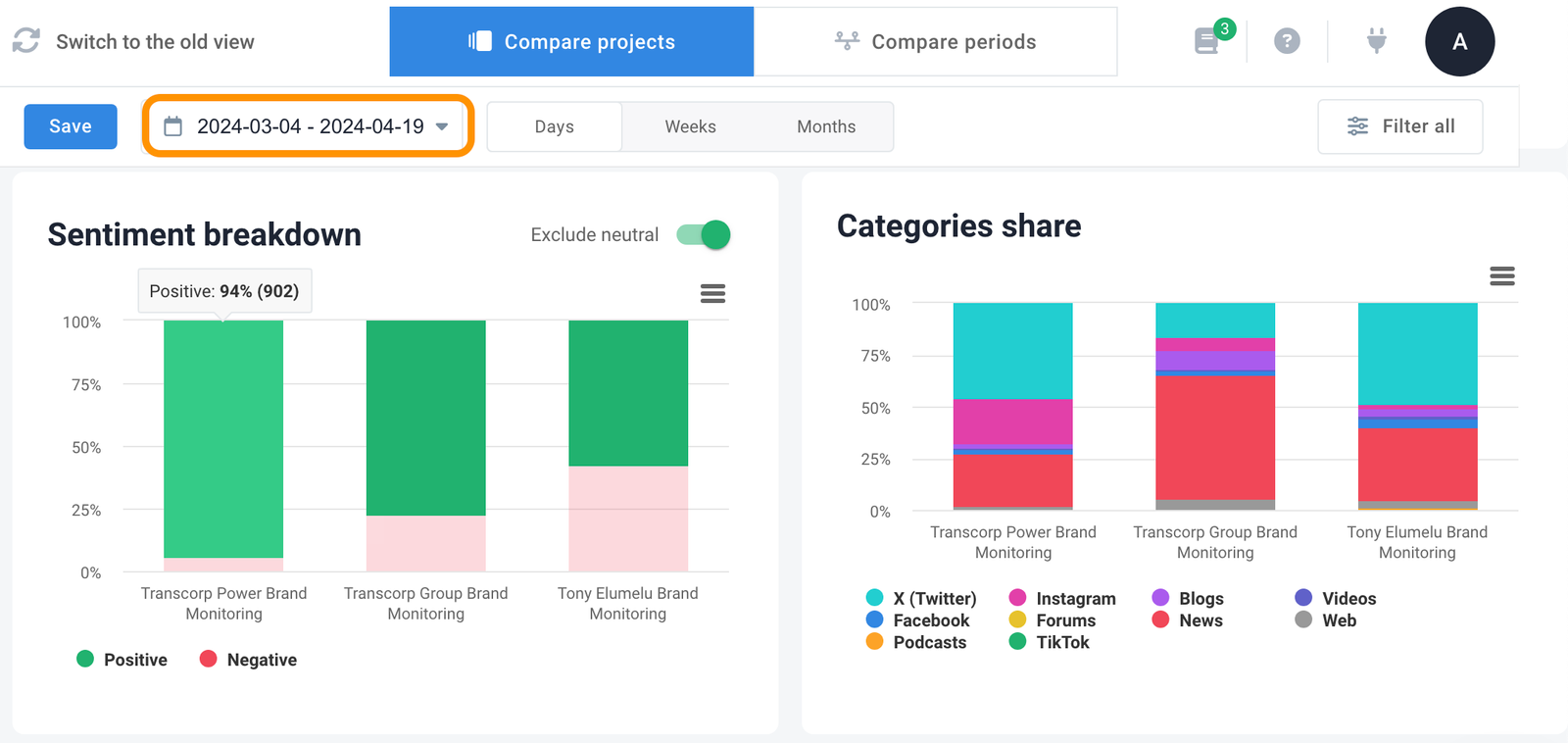Screen dimensions: 1568x743
Task: Select the Months granularity tab
Action: coord(826,126)
